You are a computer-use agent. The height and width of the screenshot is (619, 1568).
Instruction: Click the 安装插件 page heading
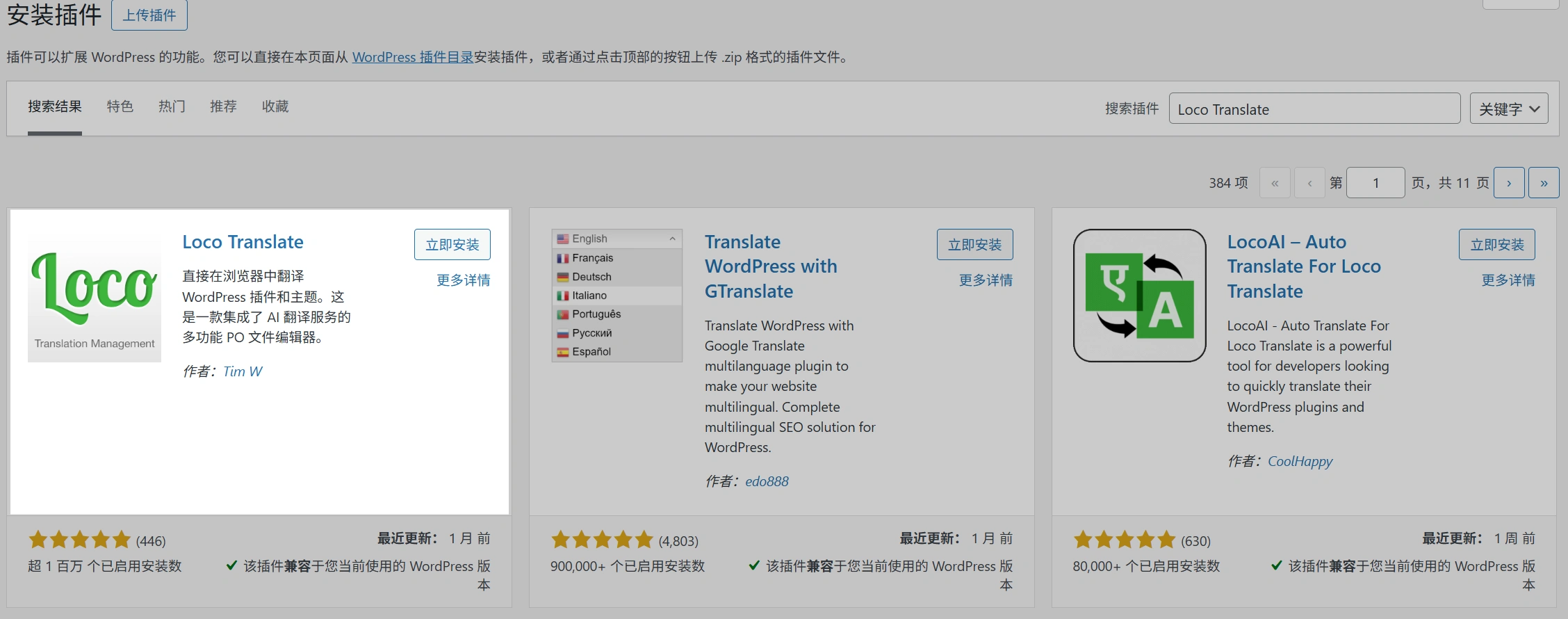pos(54,15)
